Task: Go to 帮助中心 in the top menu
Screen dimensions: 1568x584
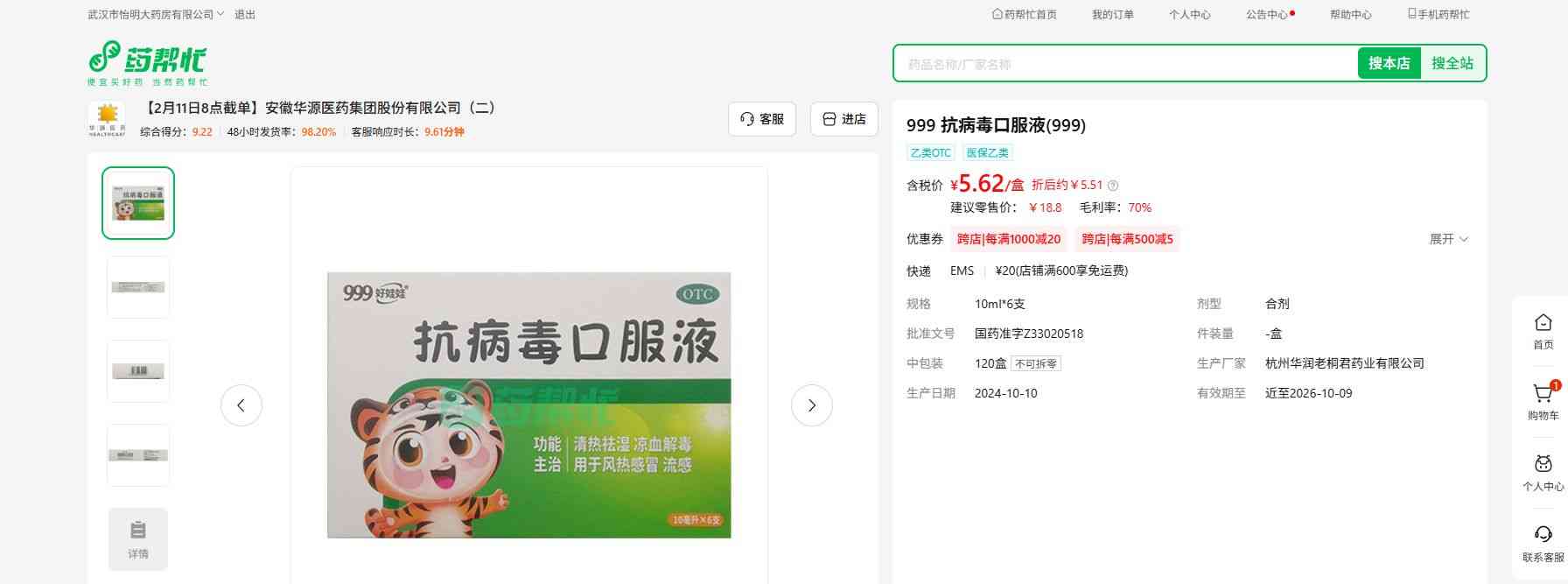Action: tap(1350, 15)
